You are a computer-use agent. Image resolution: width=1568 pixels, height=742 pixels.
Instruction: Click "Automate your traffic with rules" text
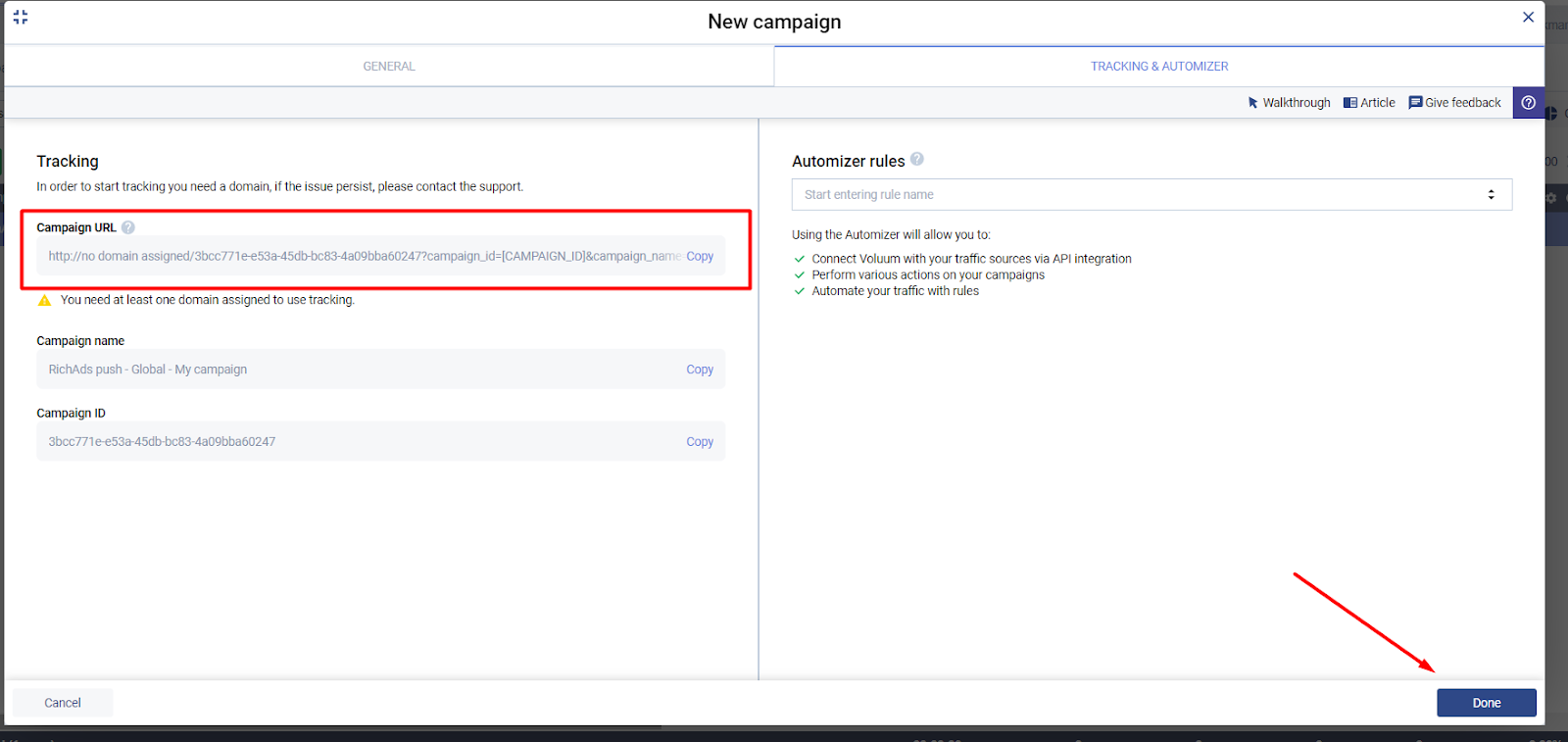click(x=896, y=291)
